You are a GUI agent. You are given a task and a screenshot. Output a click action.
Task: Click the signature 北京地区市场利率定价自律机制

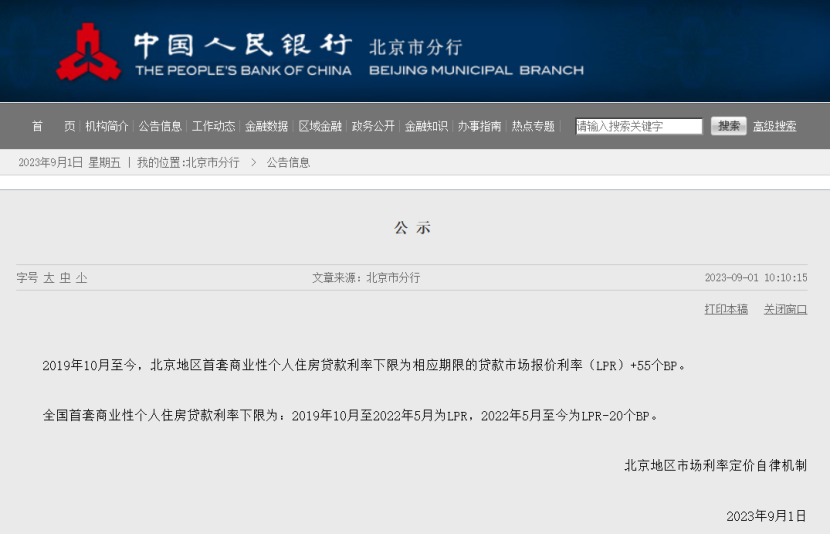click(716, 465)
